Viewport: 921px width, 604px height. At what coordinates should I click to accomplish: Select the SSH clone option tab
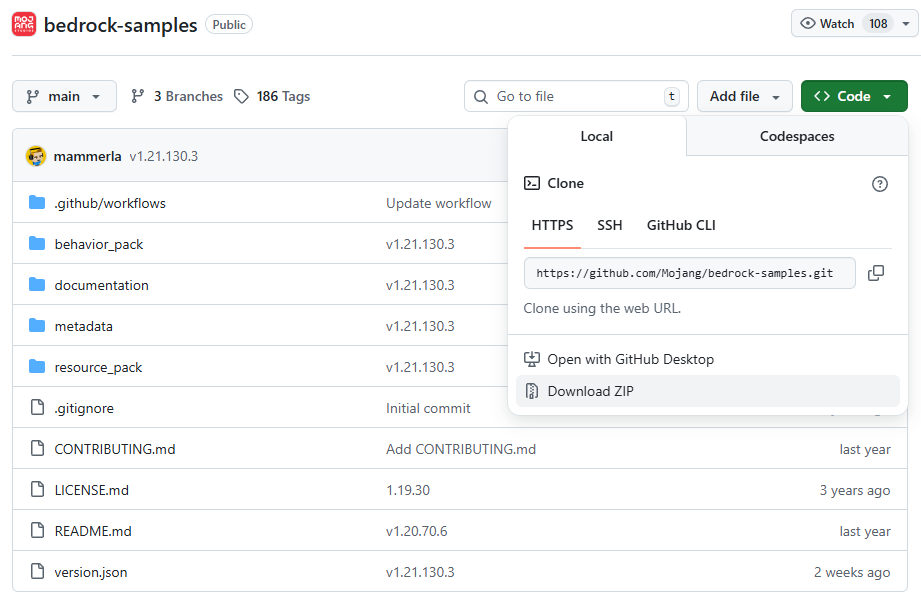pos(609,225)
